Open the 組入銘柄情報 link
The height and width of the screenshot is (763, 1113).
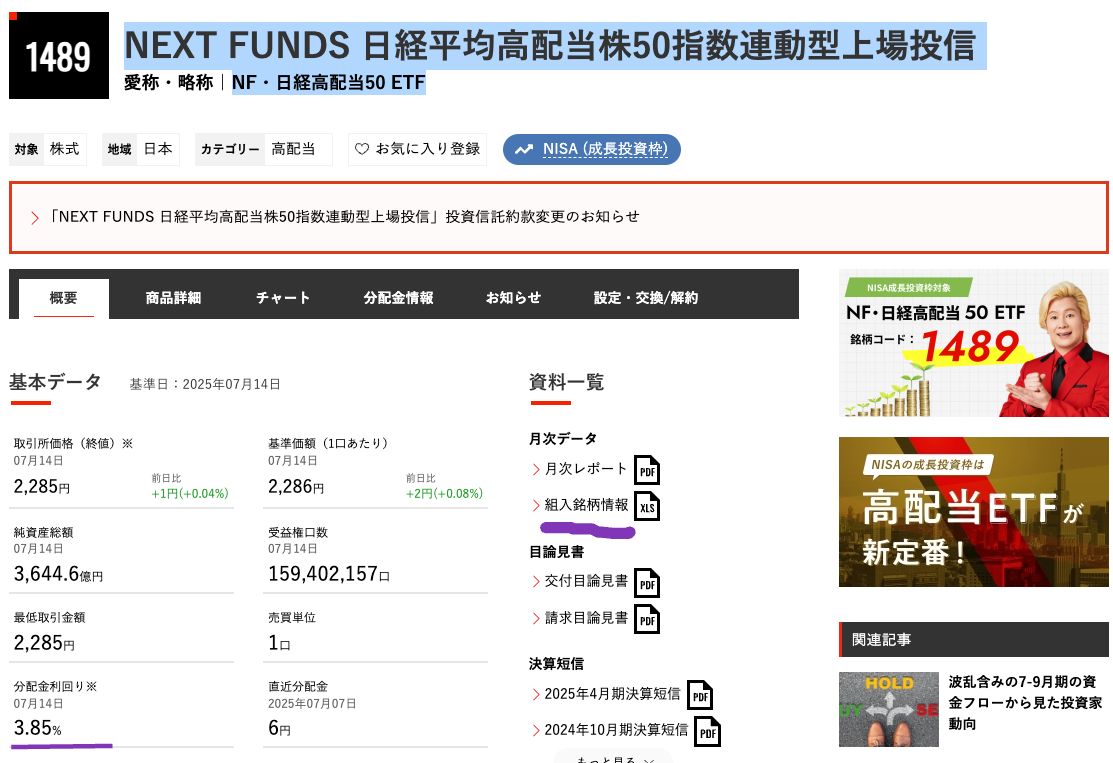[x=586, y=505]
